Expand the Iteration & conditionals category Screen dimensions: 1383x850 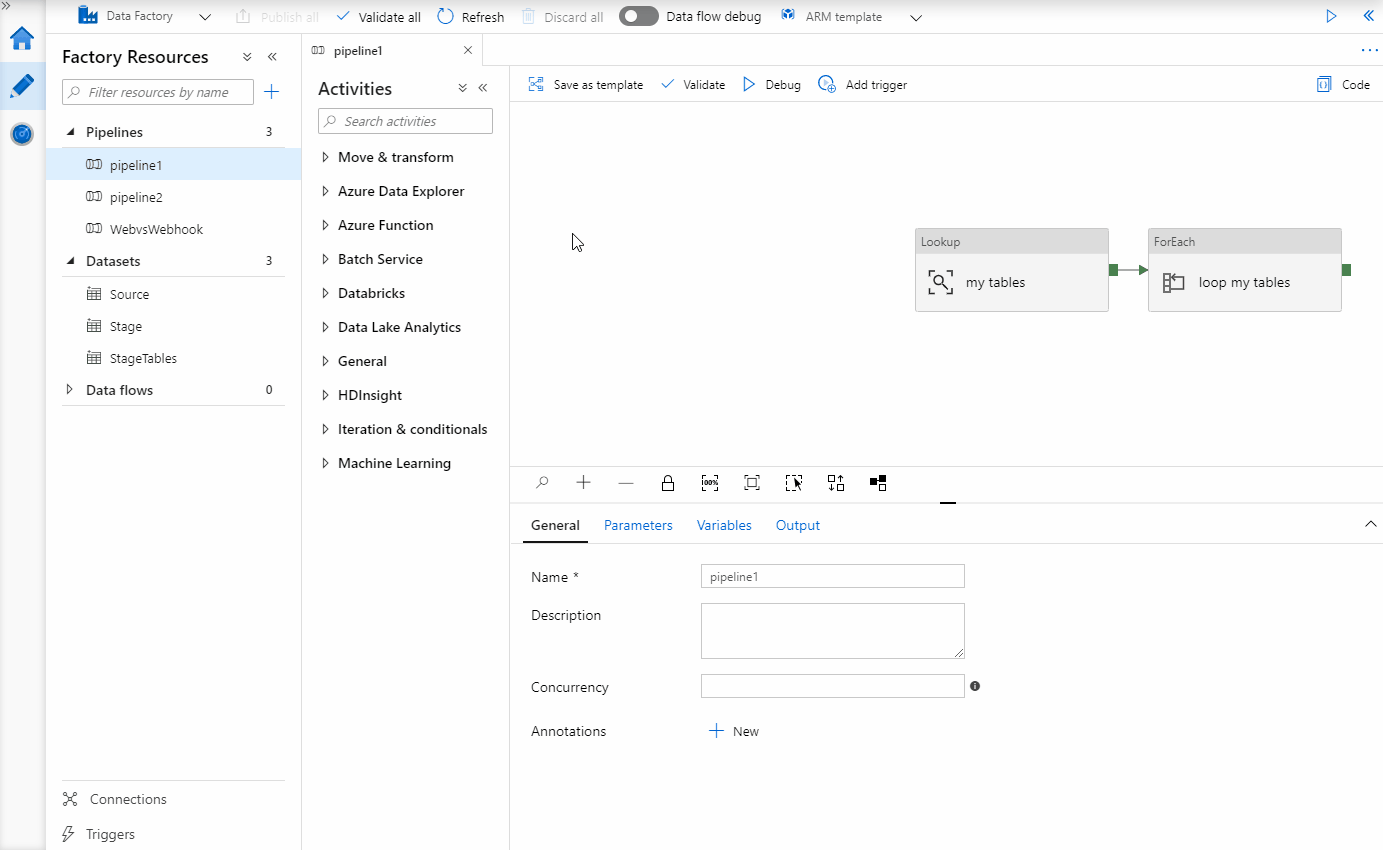324,428
